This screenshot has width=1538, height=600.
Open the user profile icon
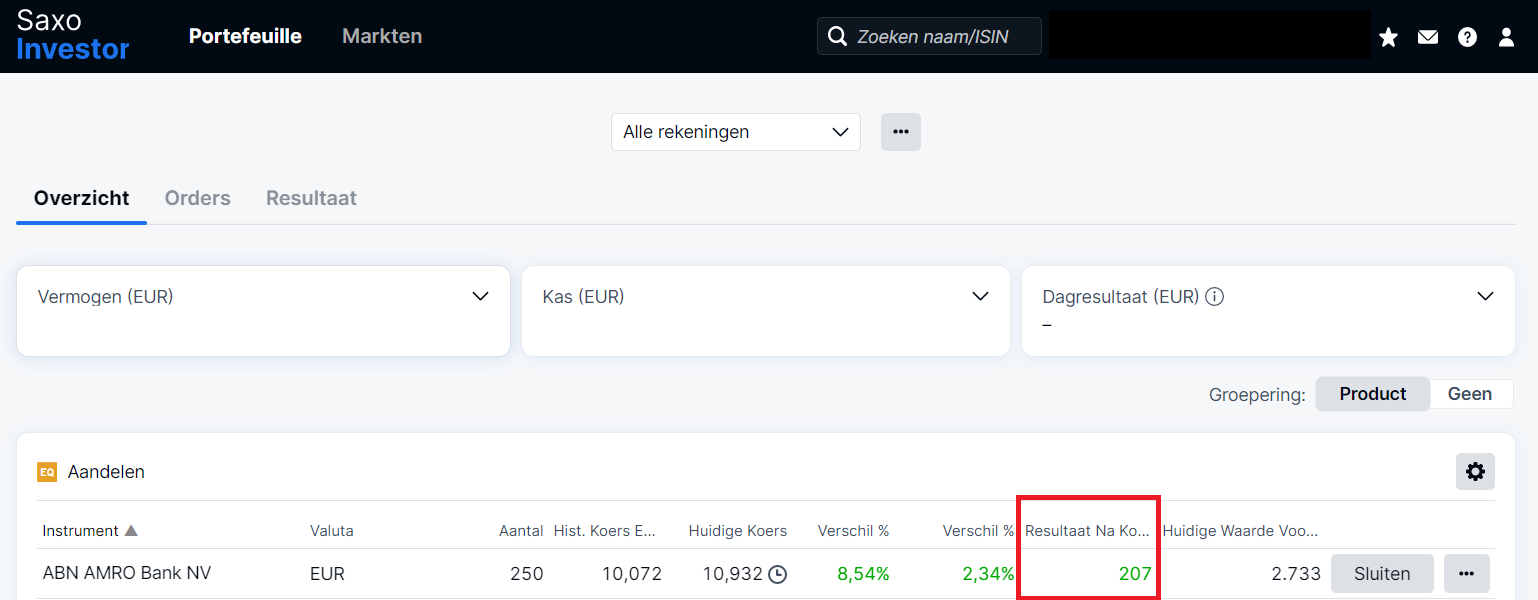[1506, 37]
